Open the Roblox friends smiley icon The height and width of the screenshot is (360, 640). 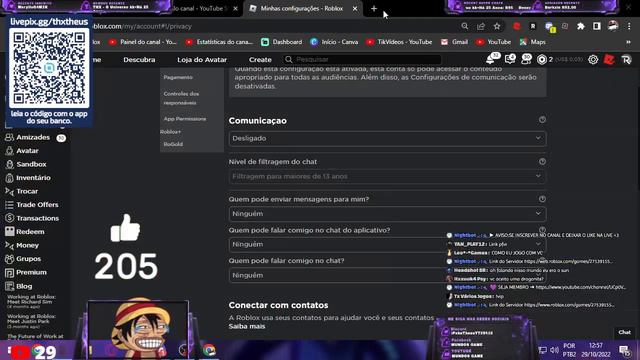[x=527, y=59]
